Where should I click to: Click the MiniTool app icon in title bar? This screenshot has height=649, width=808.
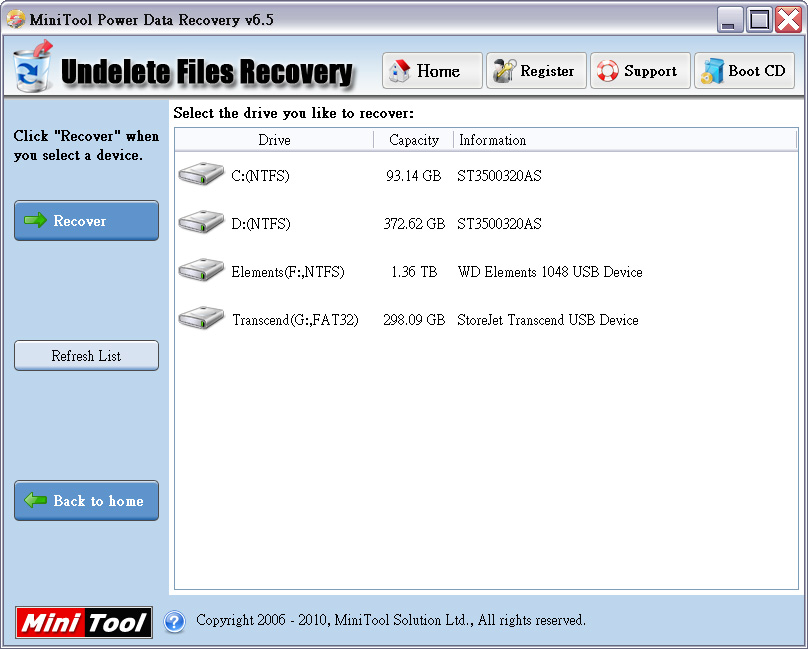[15, 20]
